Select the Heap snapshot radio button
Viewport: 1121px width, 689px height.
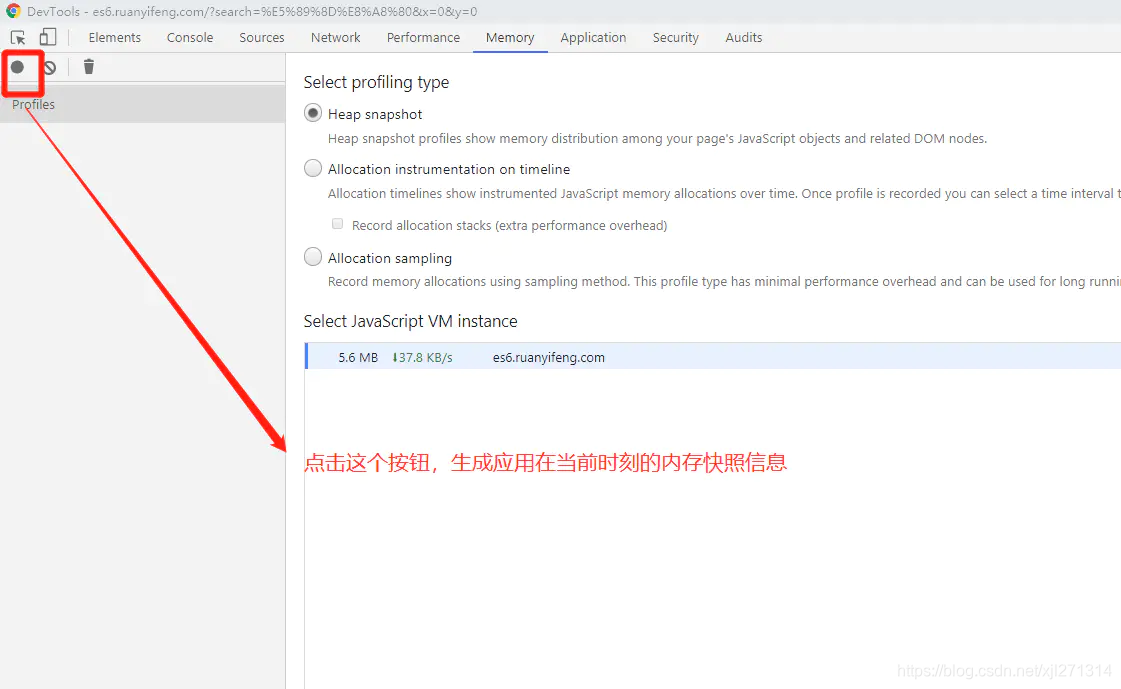point(312,113)
